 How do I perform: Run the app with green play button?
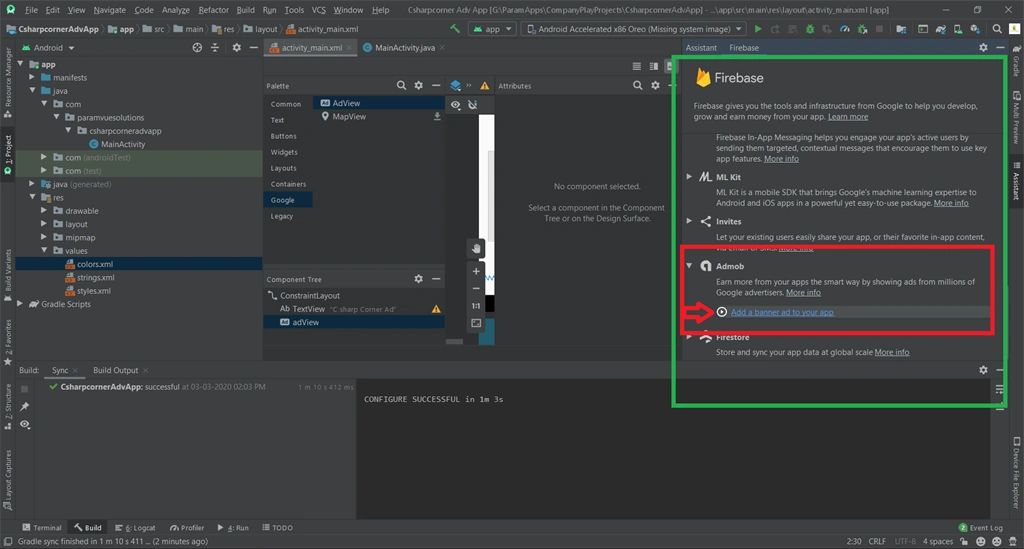758,29
